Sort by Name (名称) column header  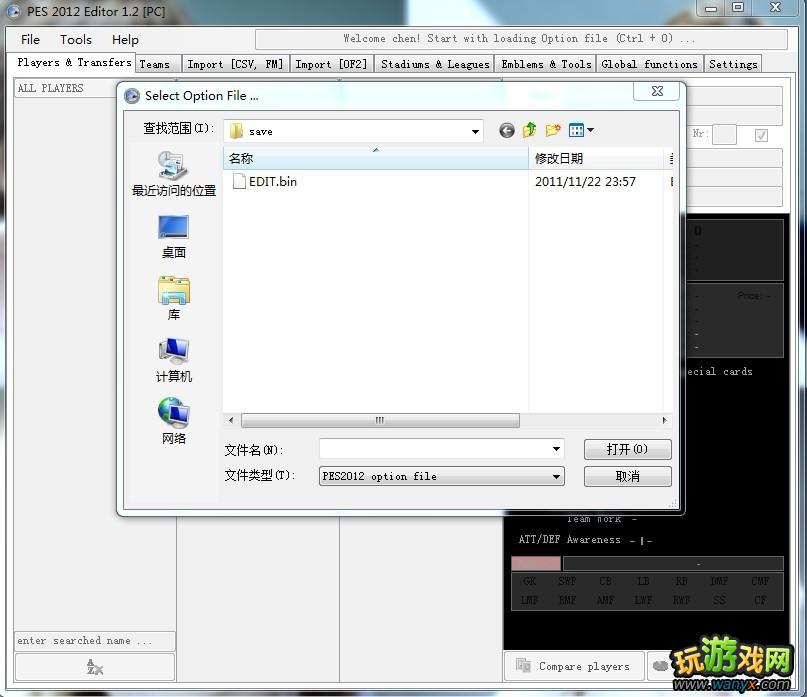[376, 159]
